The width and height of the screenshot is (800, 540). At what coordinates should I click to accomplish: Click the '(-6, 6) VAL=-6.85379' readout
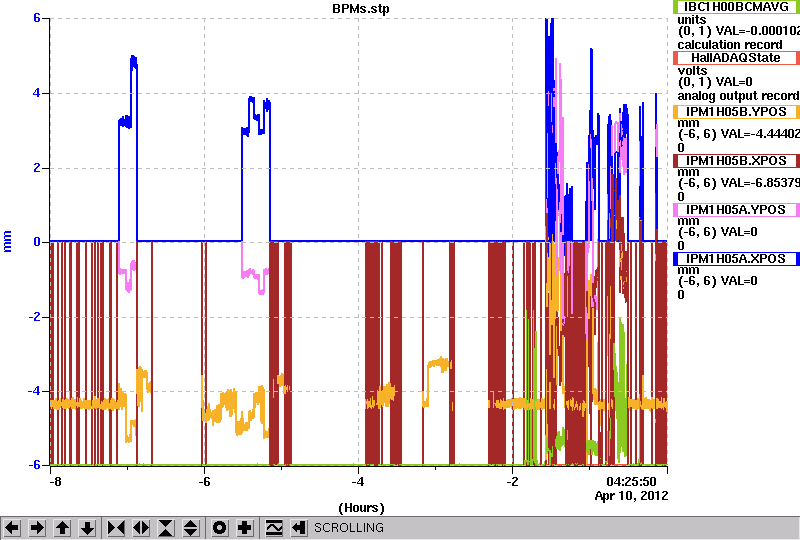pos(739,183)
